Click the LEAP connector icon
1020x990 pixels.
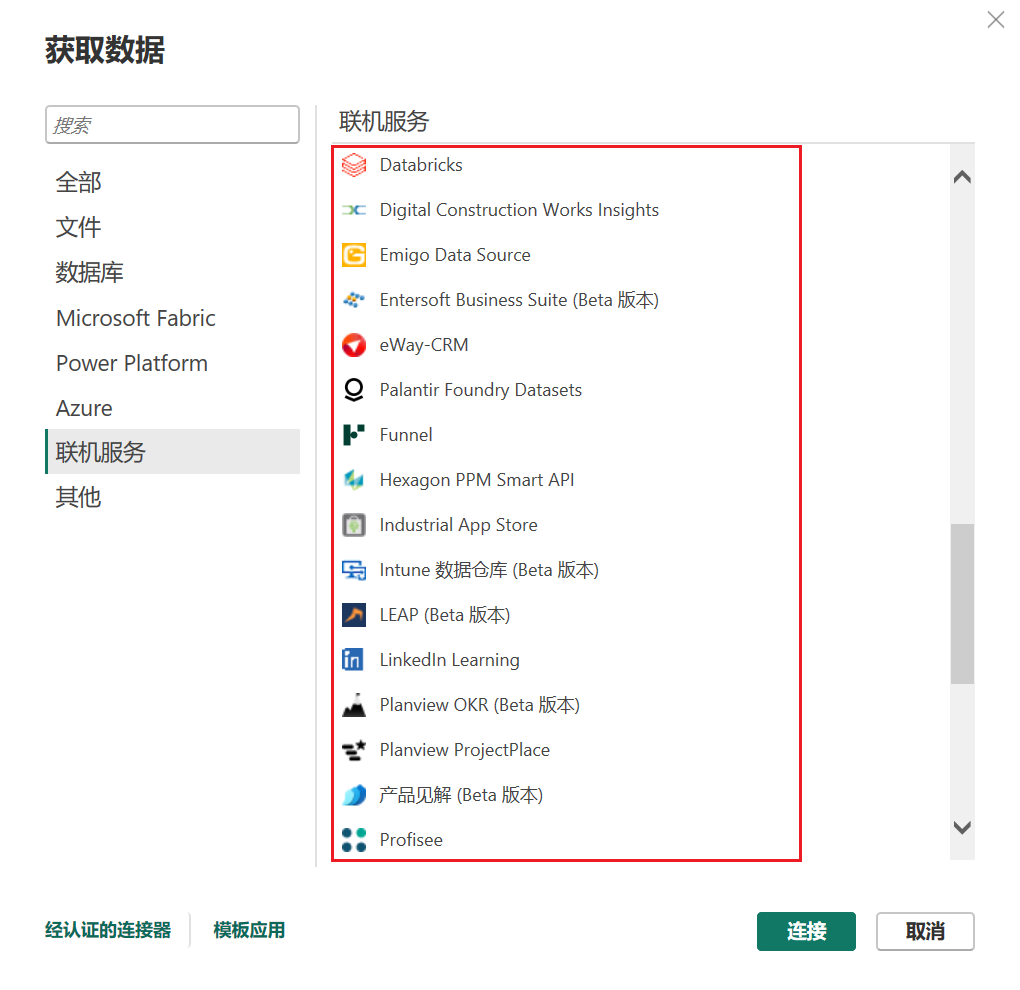(354, 615)
